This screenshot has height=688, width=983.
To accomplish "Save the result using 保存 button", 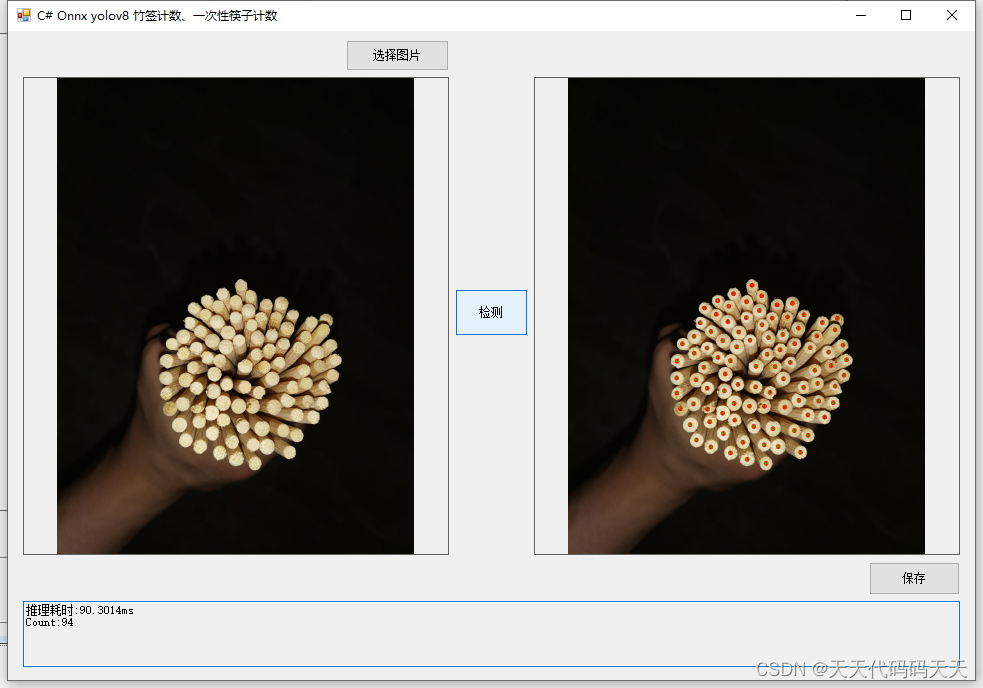I will [913, 578].
